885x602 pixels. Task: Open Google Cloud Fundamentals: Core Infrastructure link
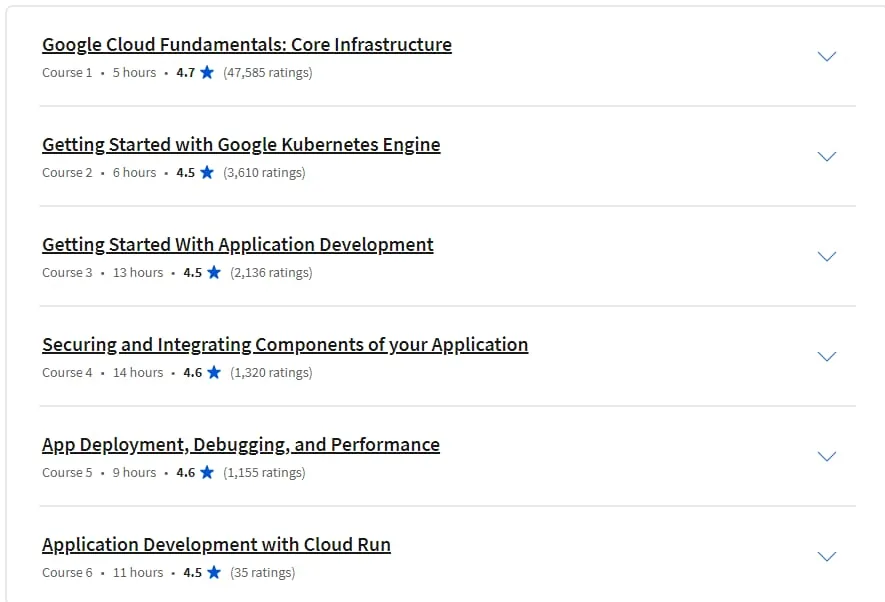[247, 45]
